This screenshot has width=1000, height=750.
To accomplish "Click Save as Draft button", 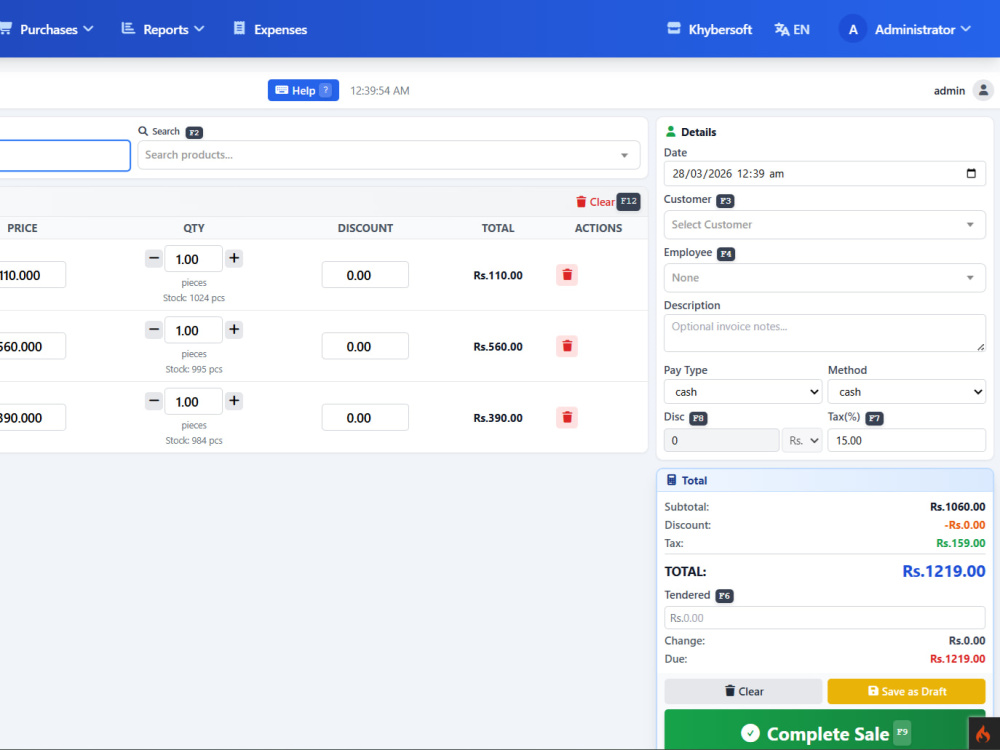I will [906, 691].
